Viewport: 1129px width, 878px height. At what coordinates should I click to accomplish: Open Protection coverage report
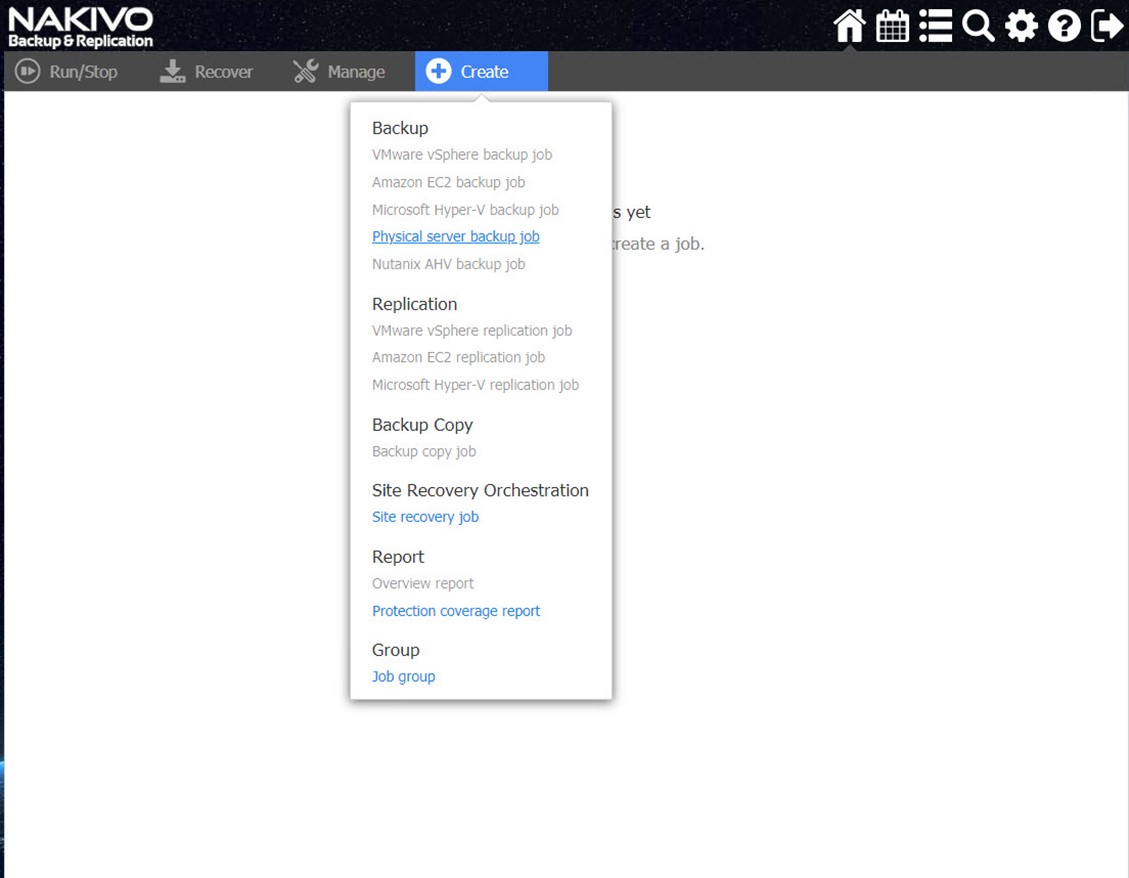(456, 611)
